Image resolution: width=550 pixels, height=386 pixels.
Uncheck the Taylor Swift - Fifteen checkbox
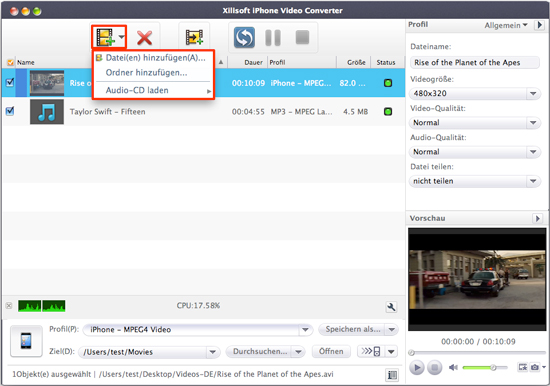10,111
